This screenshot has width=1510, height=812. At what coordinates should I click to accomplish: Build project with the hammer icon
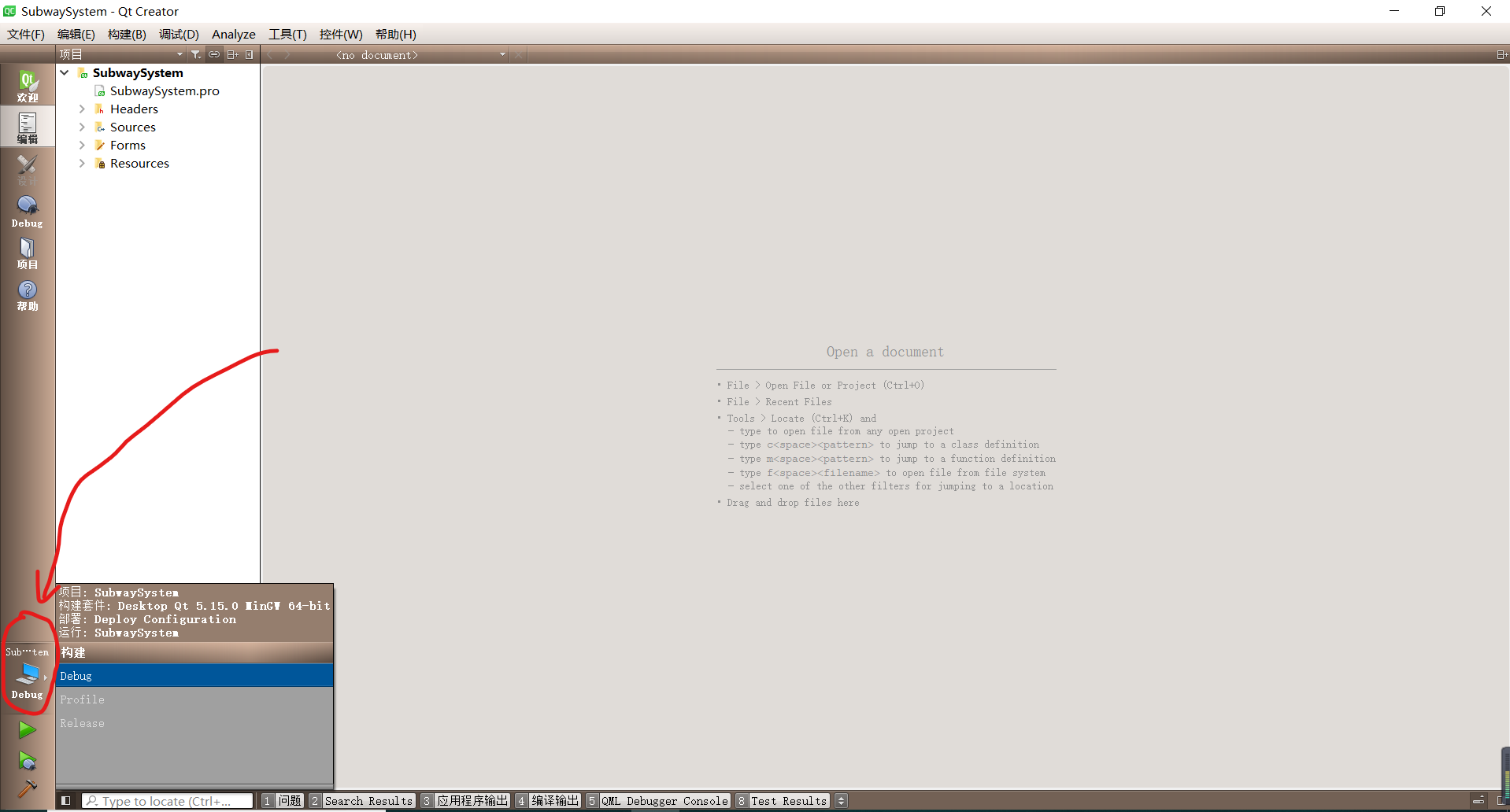[x=28, y=788]
